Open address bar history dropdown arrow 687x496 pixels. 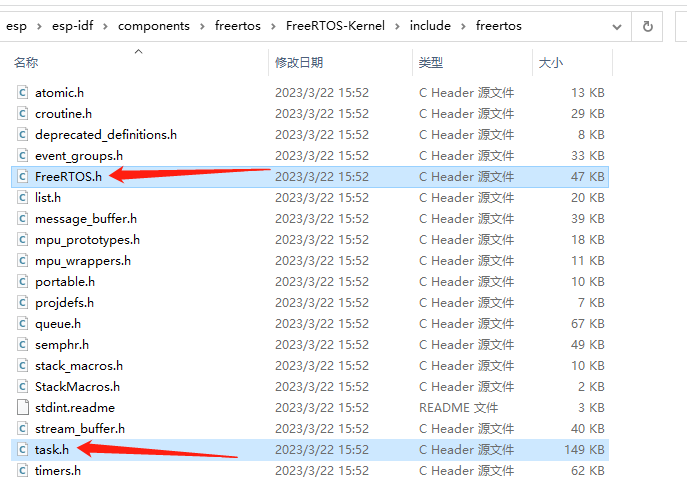click(x=616, y=26)
